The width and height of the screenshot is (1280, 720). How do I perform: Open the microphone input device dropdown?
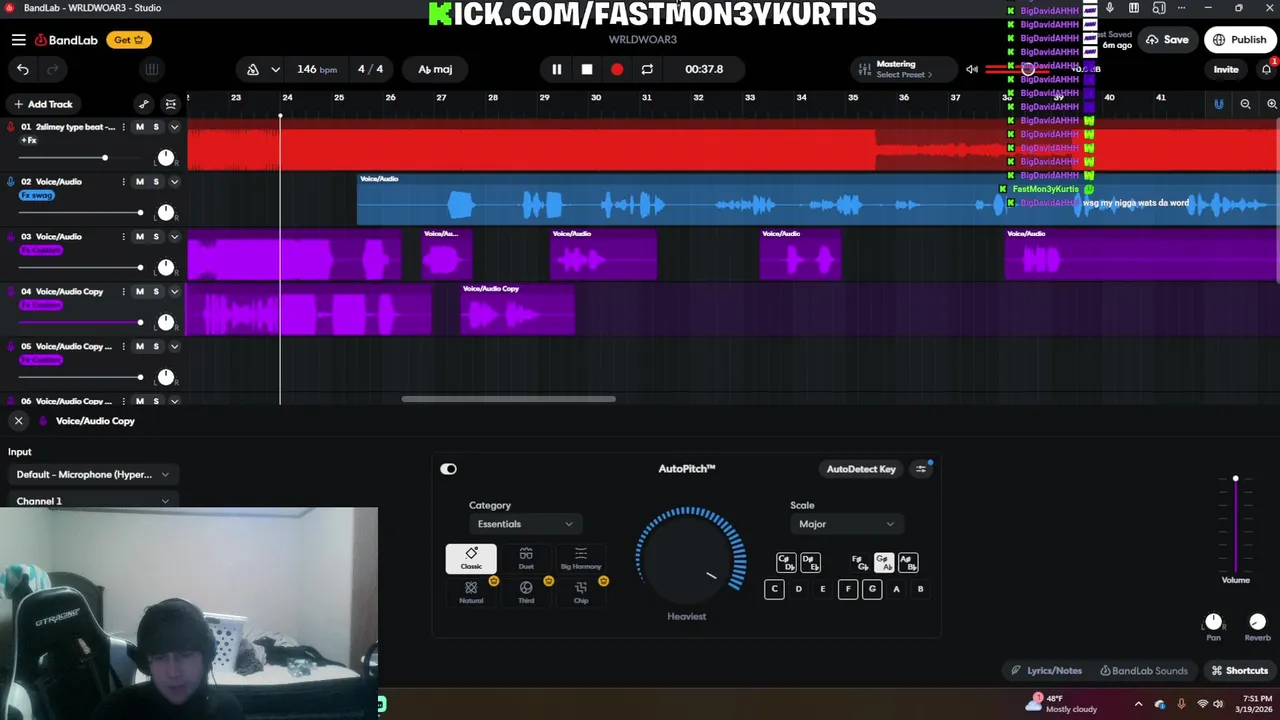point(92,475)
